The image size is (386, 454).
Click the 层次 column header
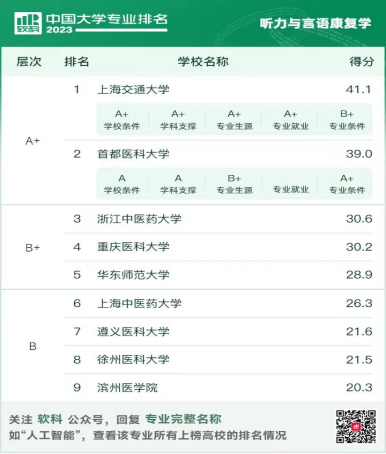29,62
